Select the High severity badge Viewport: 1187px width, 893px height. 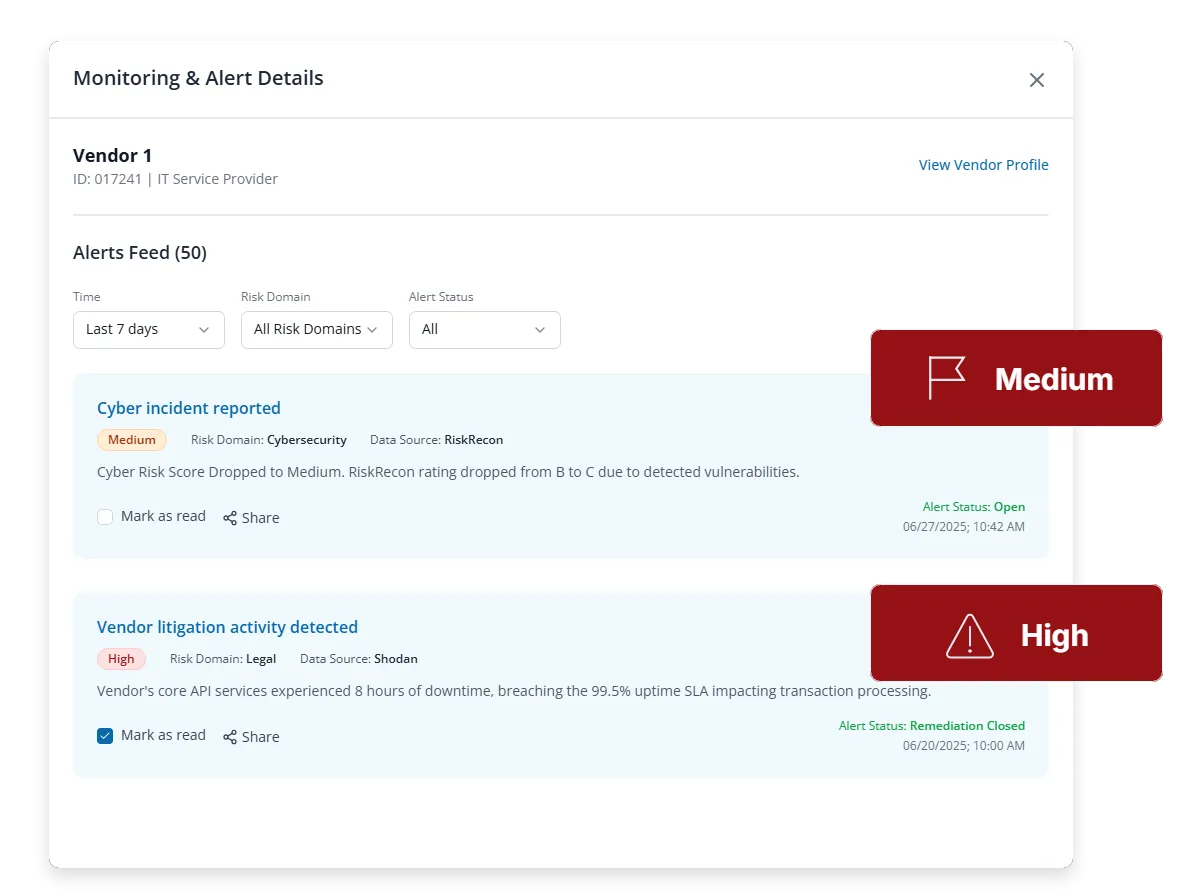pos(121,659)
